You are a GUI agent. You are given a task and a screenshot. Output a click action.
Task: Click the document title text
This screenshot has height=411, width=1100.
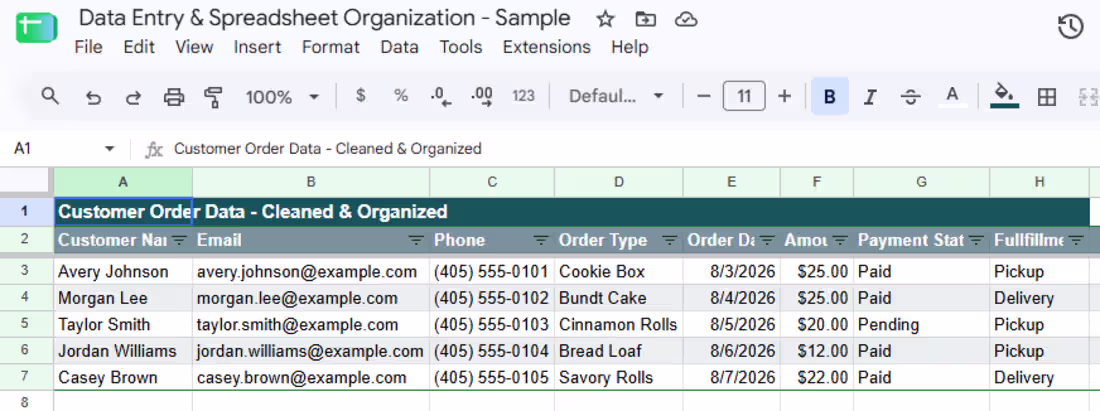pos(325,18)
